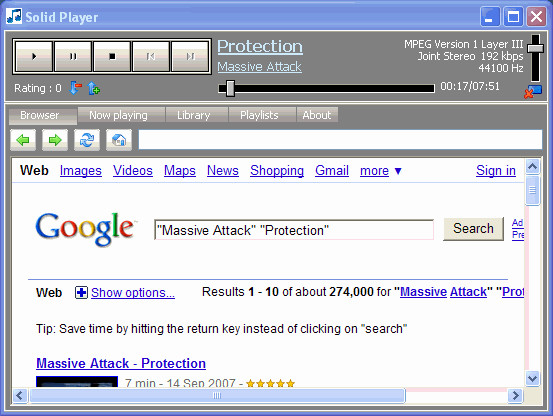553x416 pixels.
Task: Switch to the Playlists tab
Action: pos(262,115)
